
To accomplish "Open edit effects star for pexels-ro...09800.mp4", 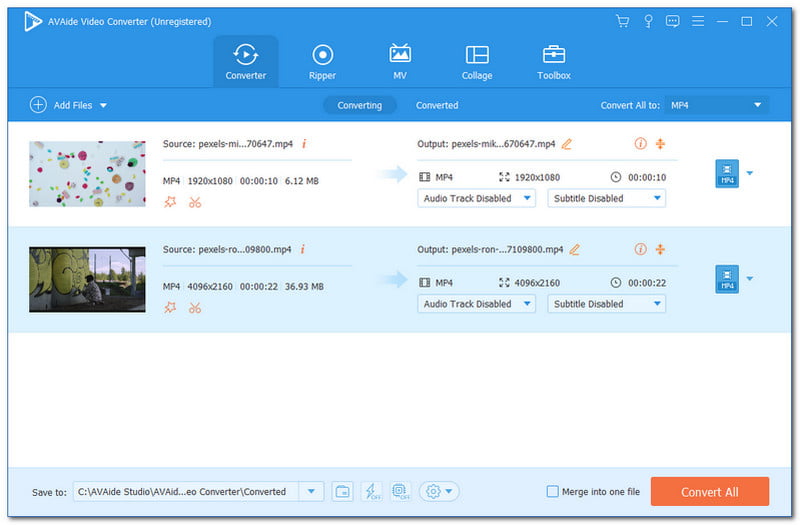I will (x=170, y=308).
